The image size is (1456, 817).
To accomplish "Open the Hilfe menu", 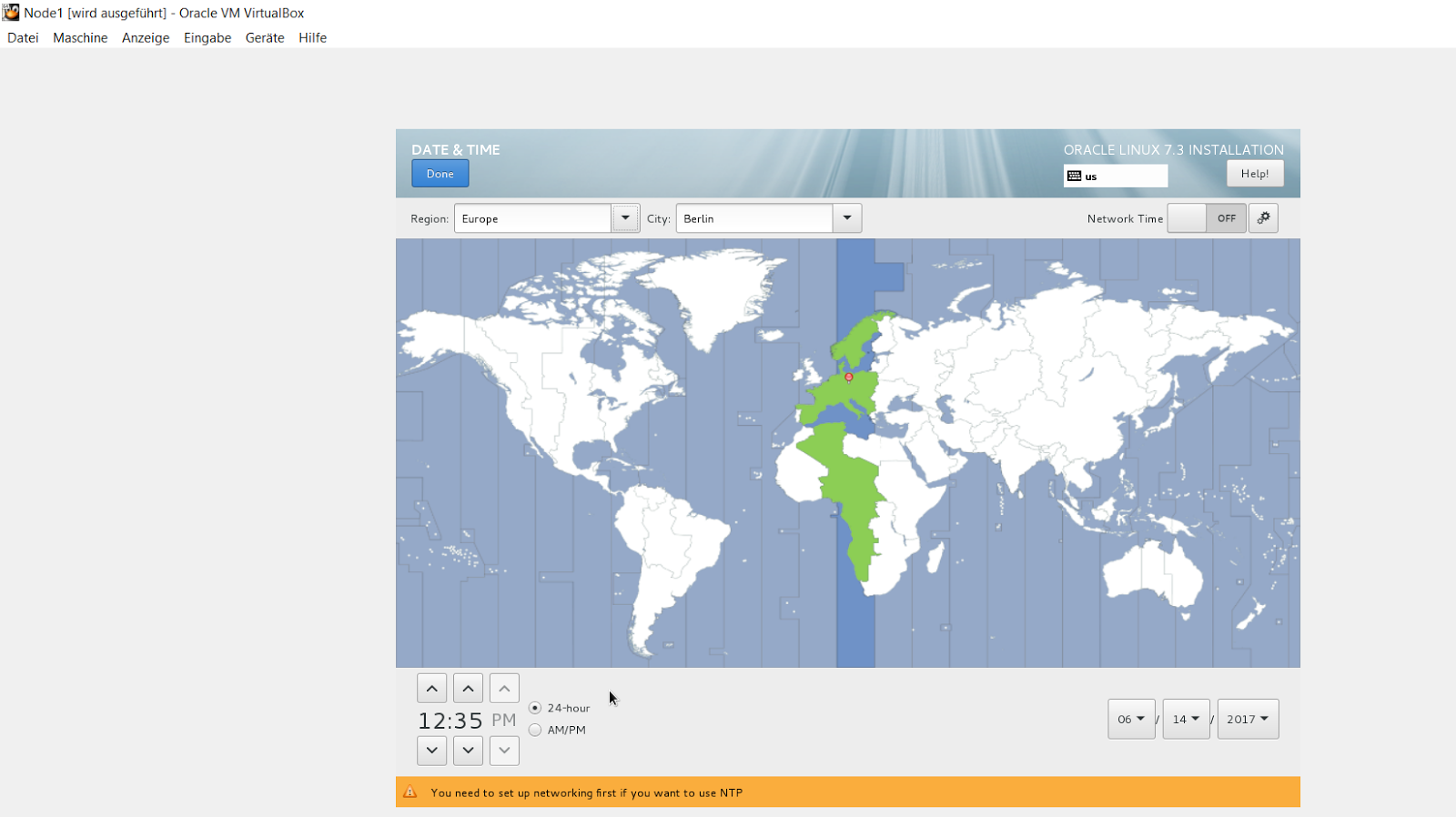I will coord(312,37).
